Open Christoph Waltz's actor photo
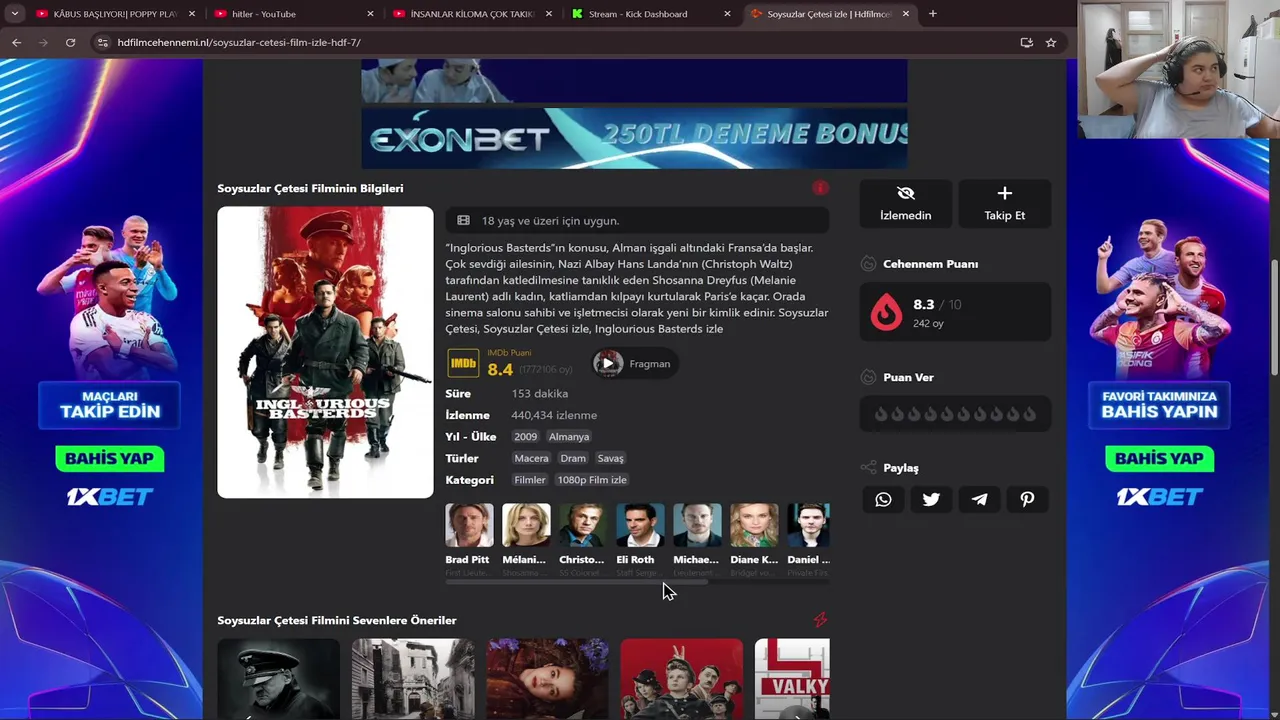 click(583, 526)
